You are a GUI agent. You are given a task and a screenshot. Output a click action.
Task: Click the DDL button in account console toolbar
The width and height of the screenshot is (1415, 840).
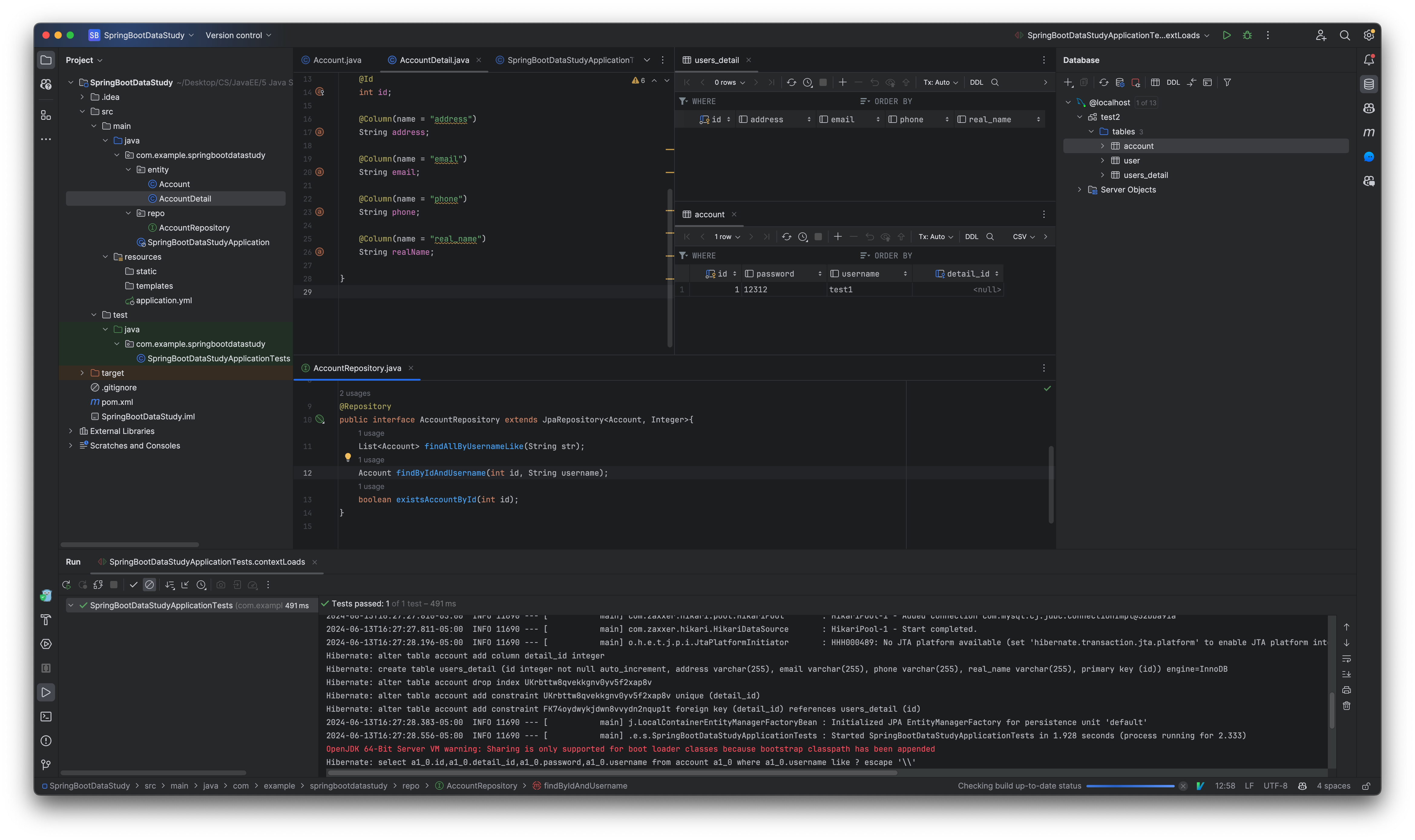click(x=971, y=237)
